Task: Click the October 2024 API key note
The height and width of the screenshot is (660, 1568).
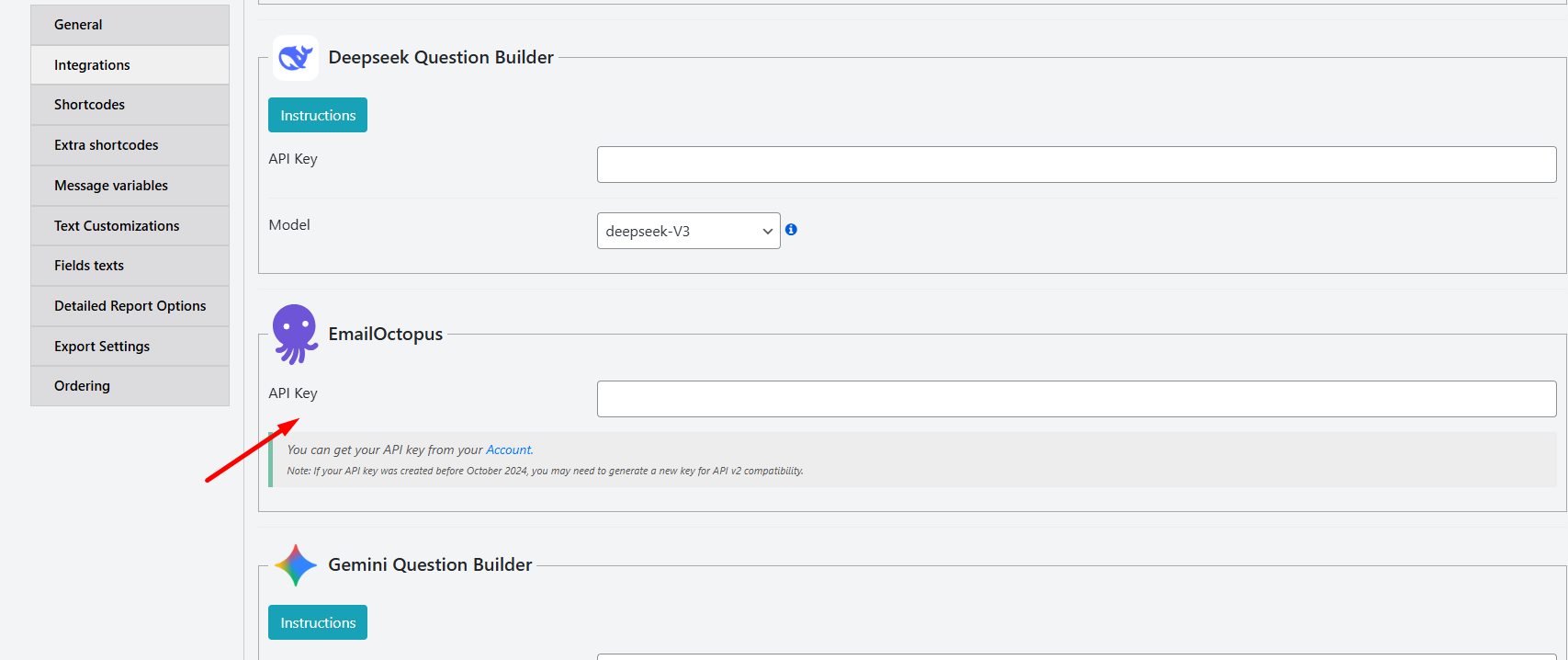Action: [x=545, y=471]
